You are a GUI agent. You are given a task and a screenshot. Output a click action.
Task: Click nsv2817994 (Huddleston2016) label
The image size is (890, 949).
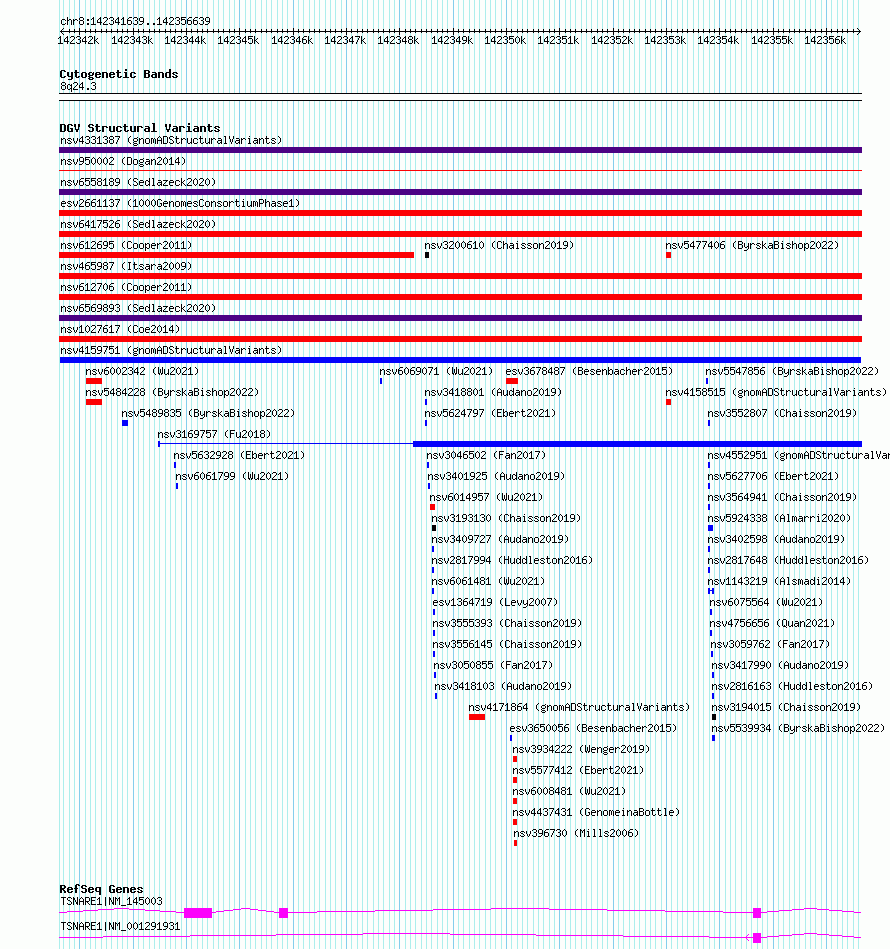click(x=512, y=560)
